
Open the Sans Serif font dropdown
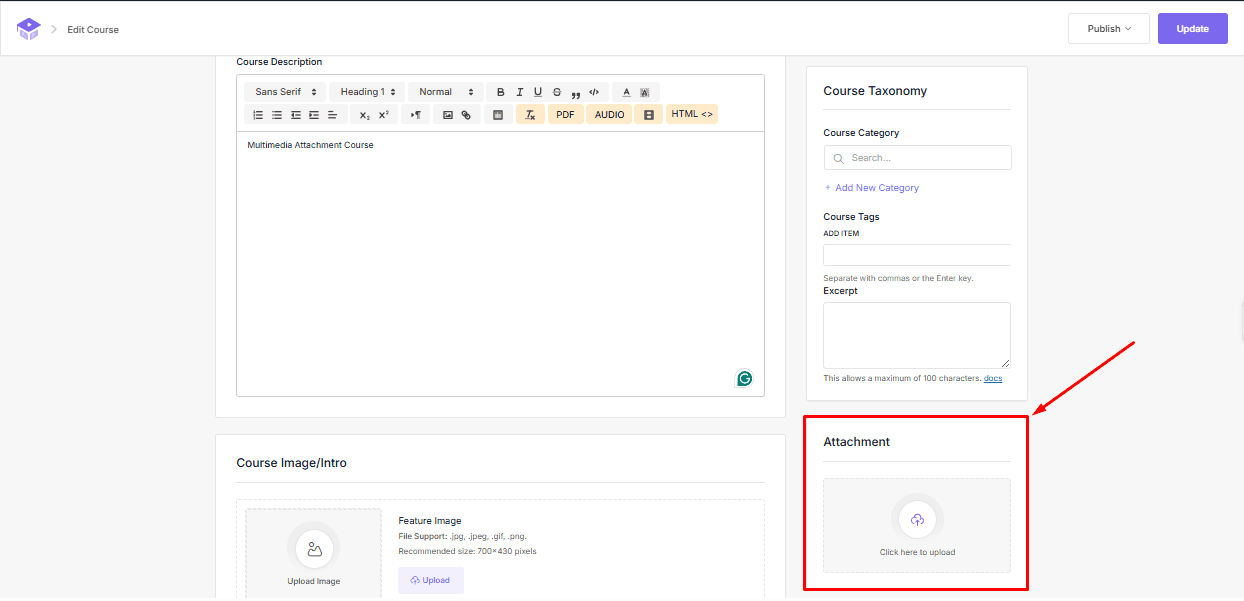pos(283,91)
